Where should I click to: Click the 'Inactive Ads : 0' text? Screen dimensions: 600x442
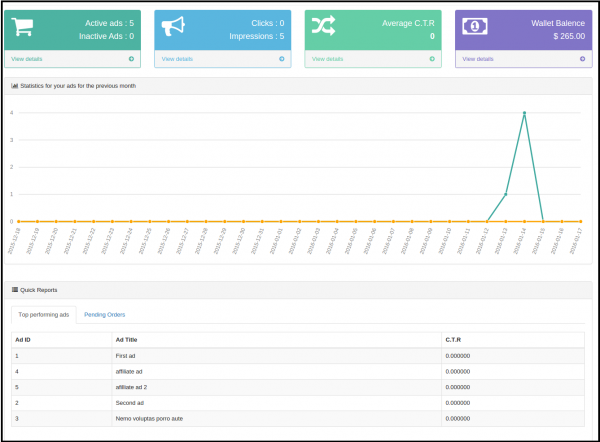point(106,36)
